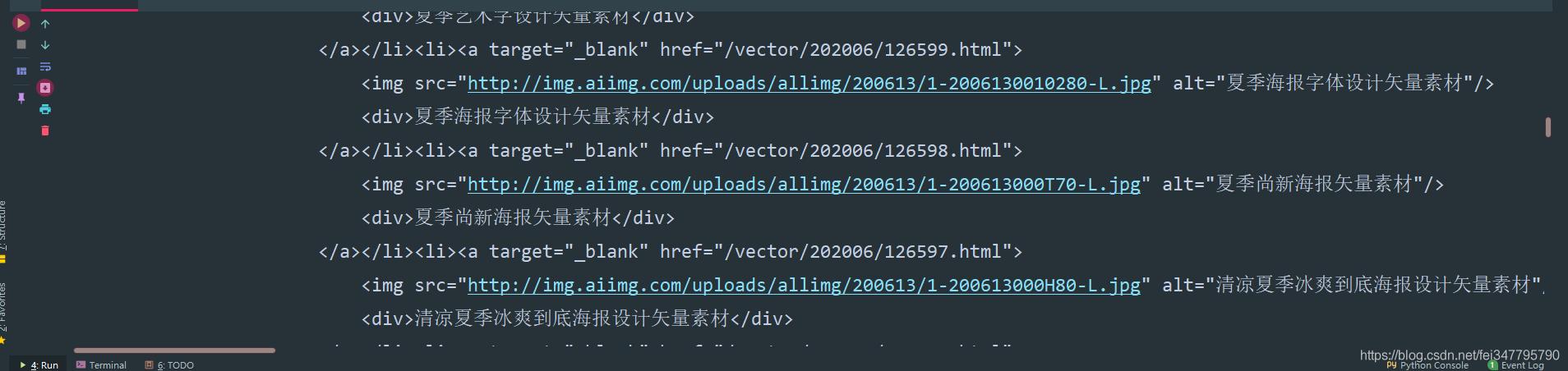Viewport: 1568px width, 371px height.
Task: Jump up the stack trace
Action: 45,24
